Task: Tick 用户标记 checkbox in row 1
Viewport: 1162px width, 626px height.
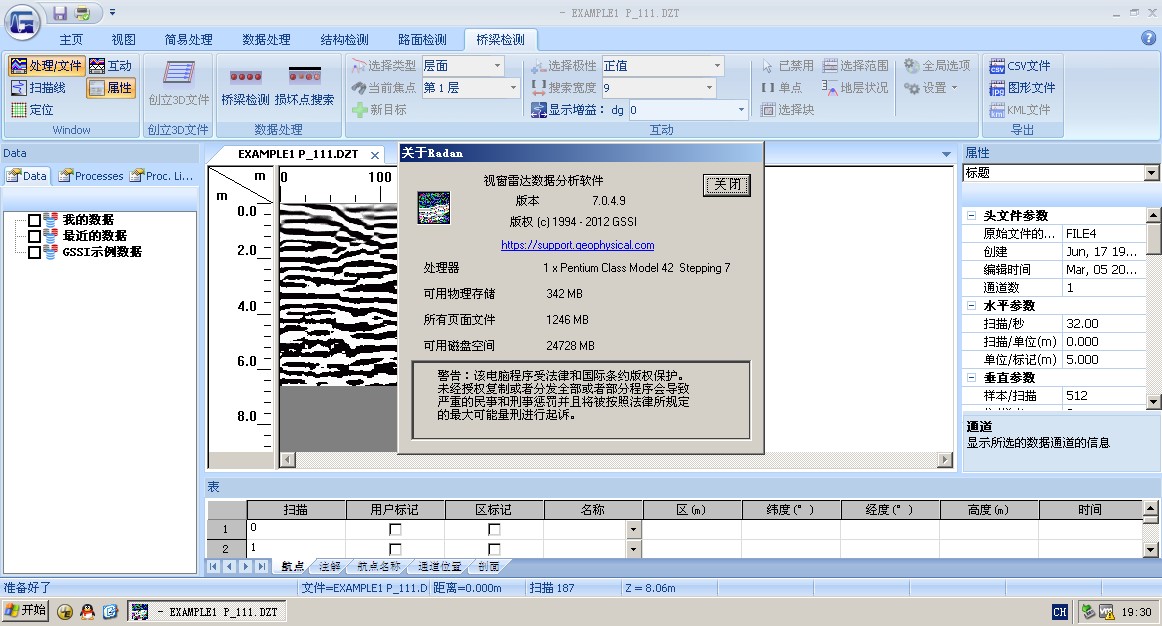Action: pos(395,529)
